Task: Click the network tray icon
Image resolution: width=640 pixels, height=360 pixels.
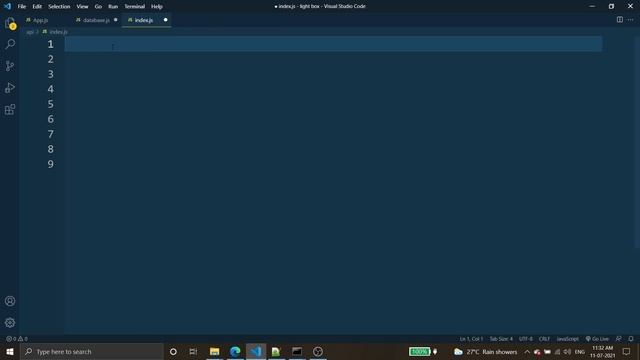Action: pos(557,352)
